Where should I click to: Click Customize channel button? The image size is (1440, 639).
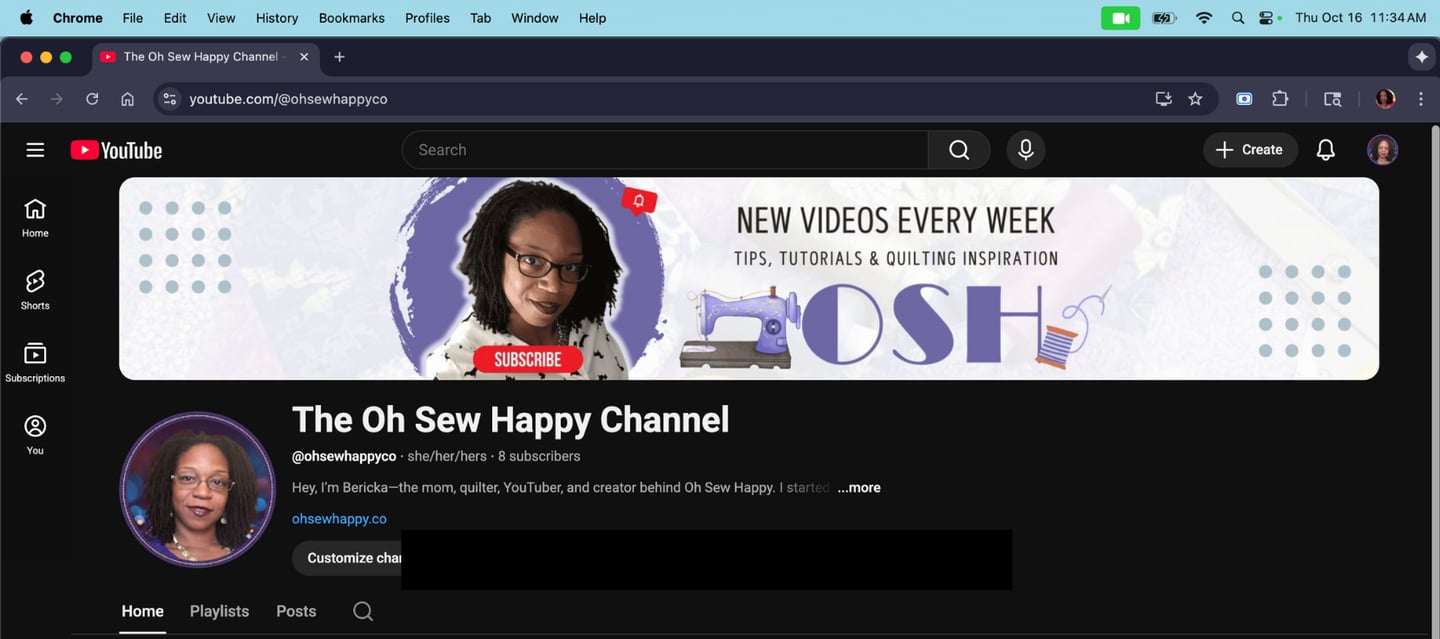(347, 558)
